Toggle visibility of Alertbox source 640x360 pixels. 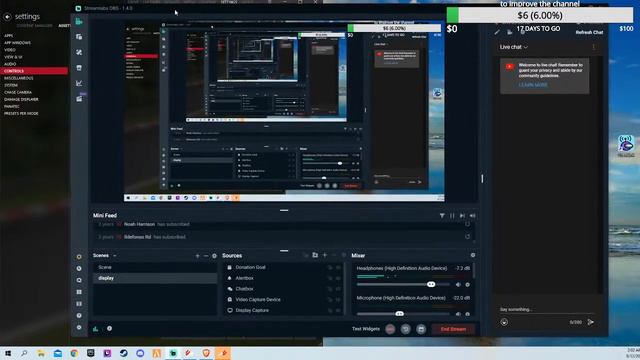[338, 278]
